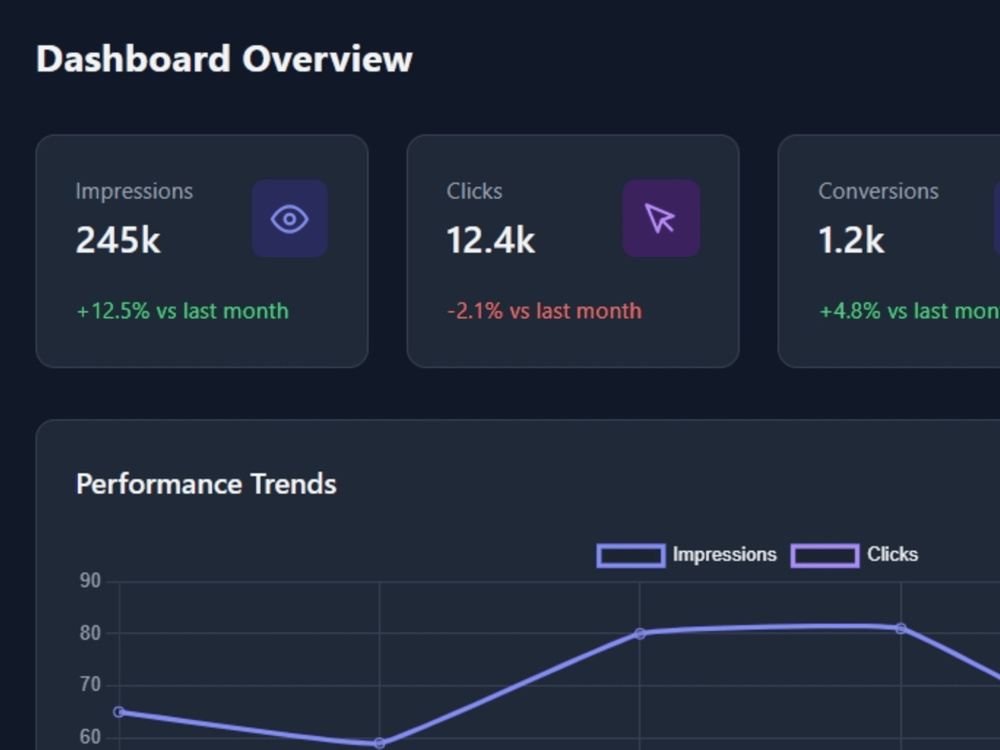Click the Impressions card label
The image size is (1000, 750).
(134, 191)
